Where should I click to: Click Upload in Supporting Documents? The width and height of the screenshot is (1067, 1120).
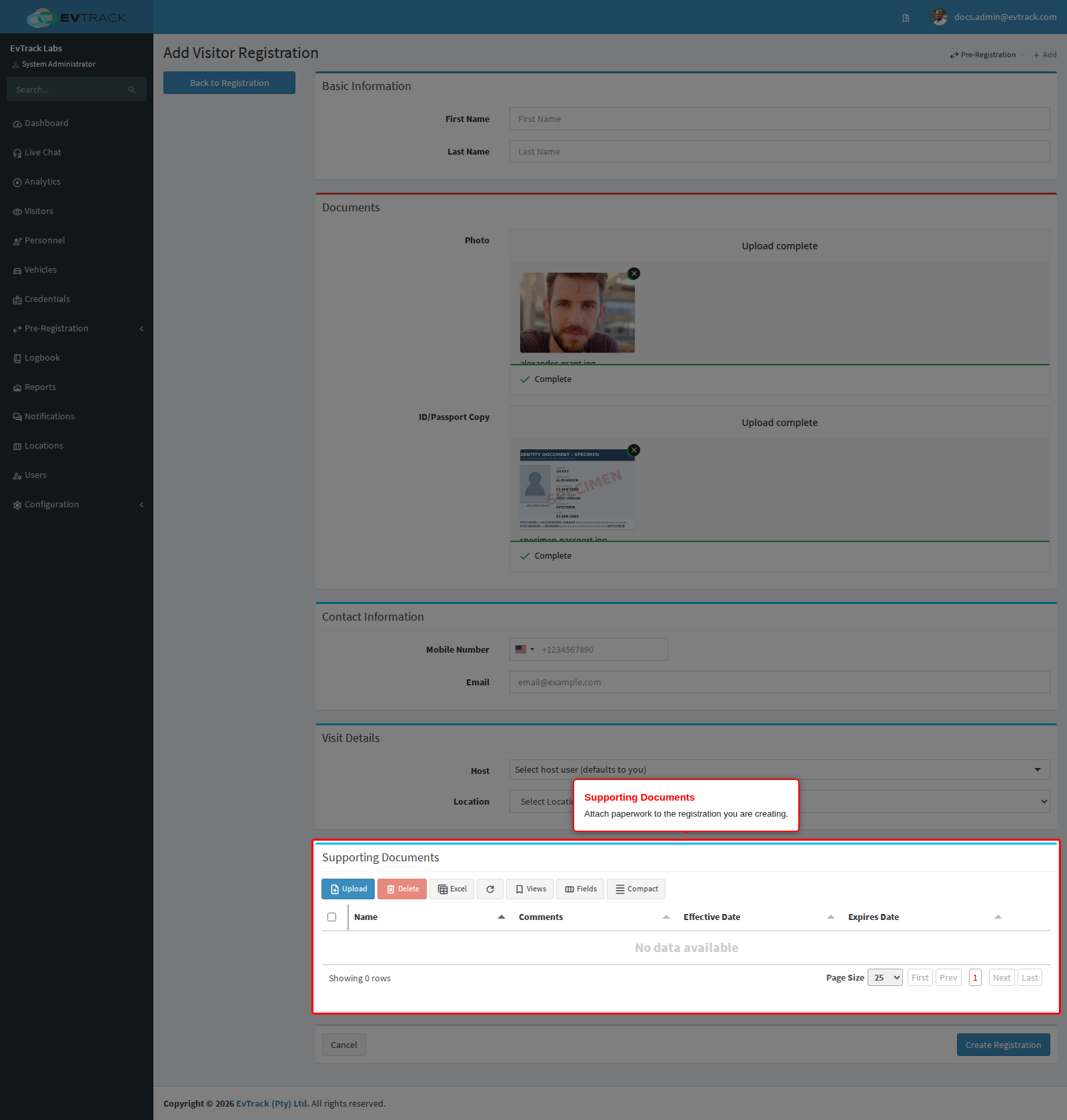pos(348,889)
